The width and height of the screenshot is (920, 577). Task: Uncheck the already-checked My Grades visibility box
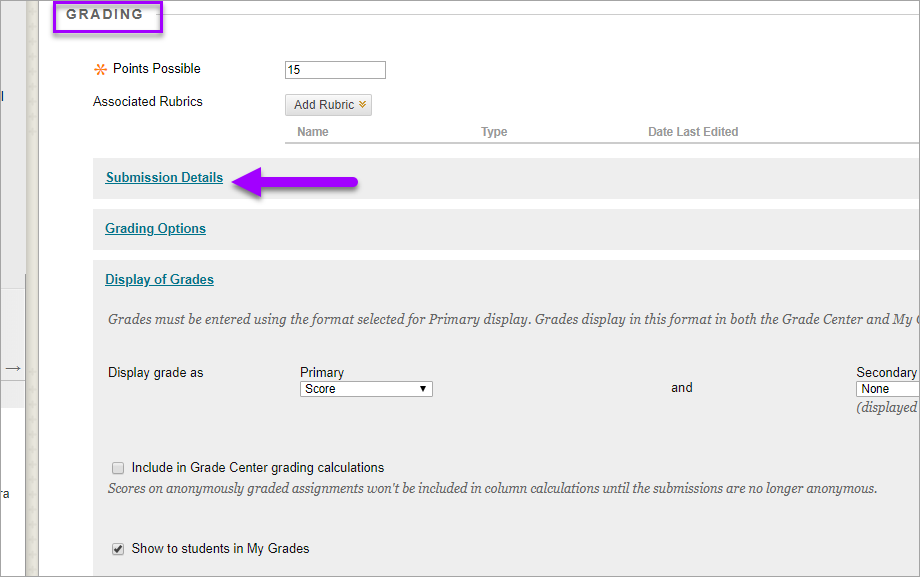pos(117,548)
